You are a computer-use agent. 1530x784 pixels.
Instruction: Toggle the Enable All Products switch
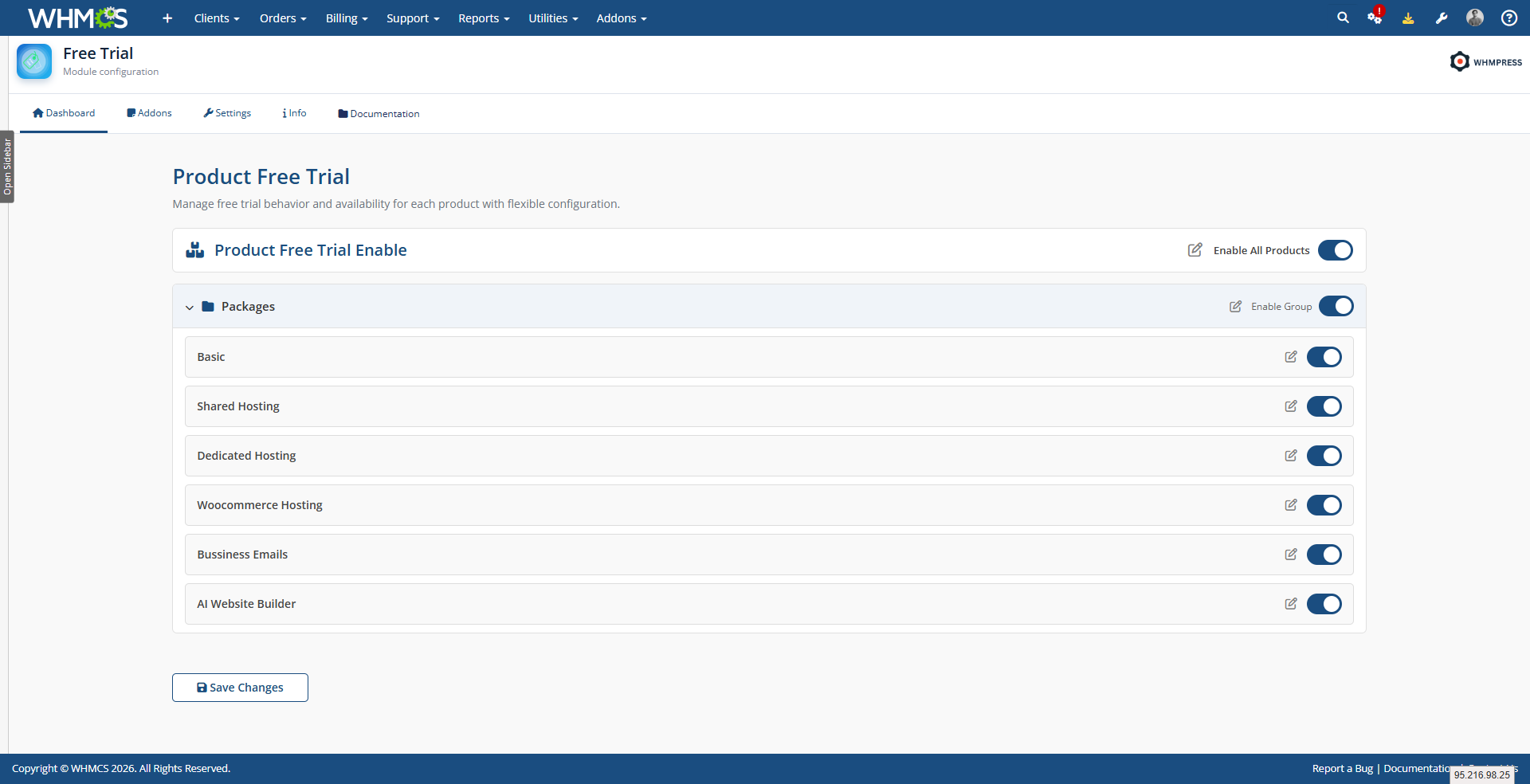1336,250
